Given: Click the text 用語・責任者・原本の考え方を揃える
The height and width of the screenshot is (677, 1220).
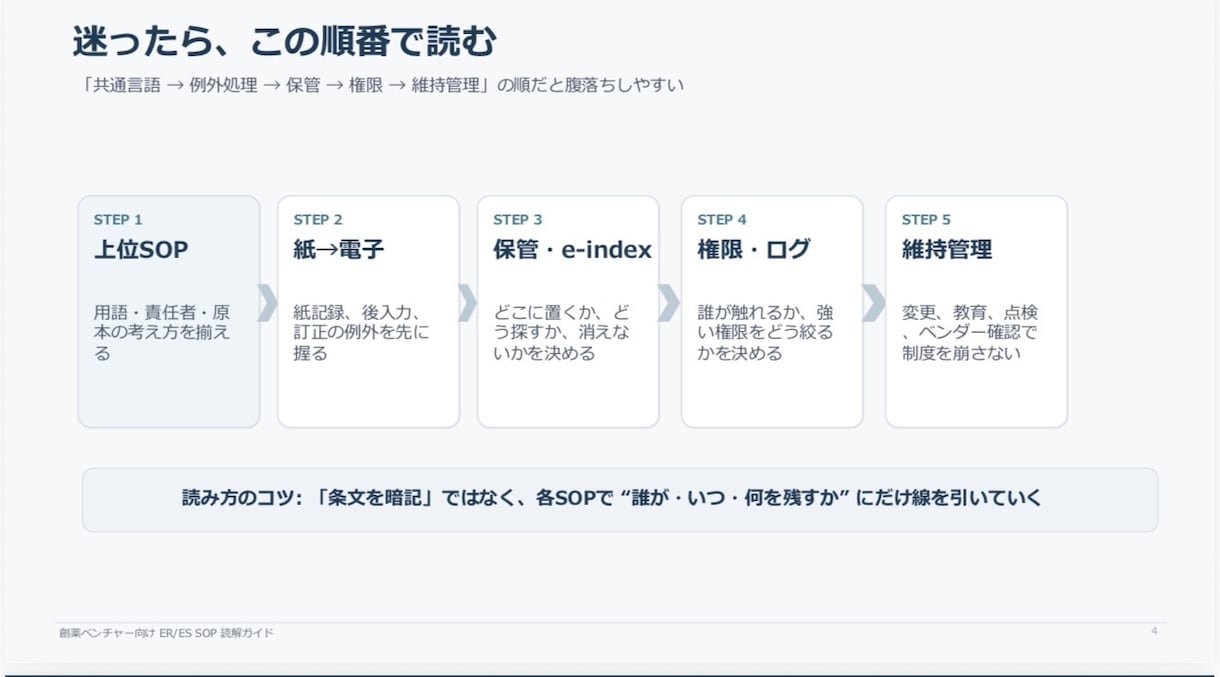Looking at the screenshot, I should click(162, 333).
